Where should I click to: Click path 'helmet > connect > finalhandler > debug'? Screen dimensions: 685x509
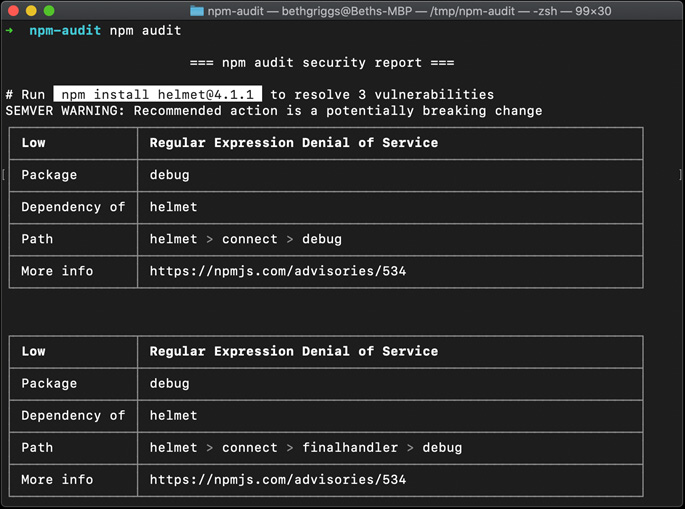coord(306,447)
